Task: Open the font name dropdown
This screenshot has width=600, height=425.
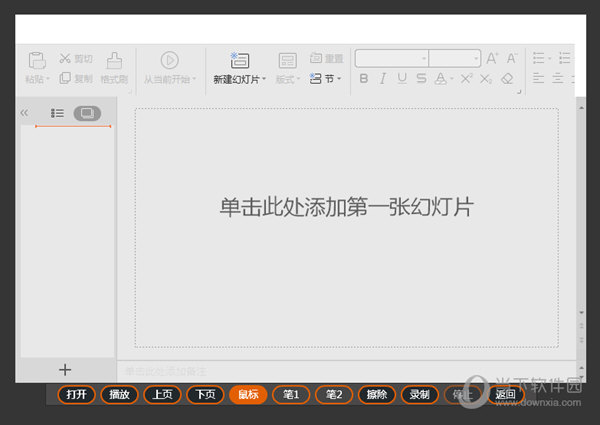Action: [x=424, y=59]
